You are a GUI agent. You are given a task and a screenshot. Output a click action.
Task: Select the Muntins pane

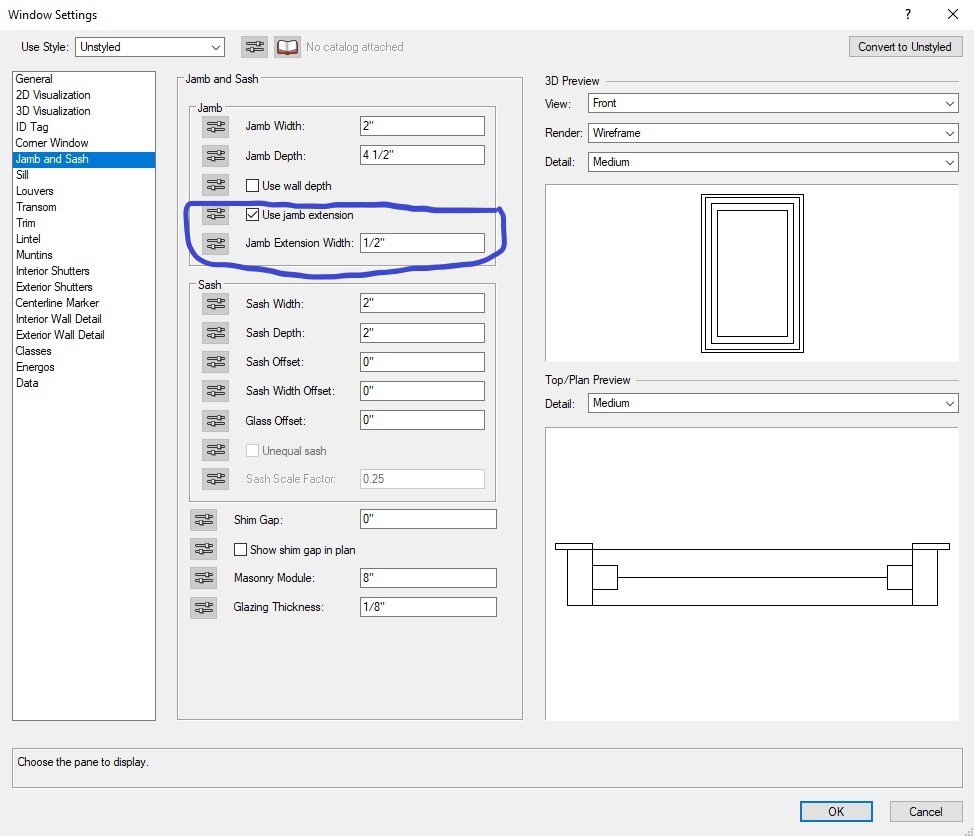tap(34, 255)
